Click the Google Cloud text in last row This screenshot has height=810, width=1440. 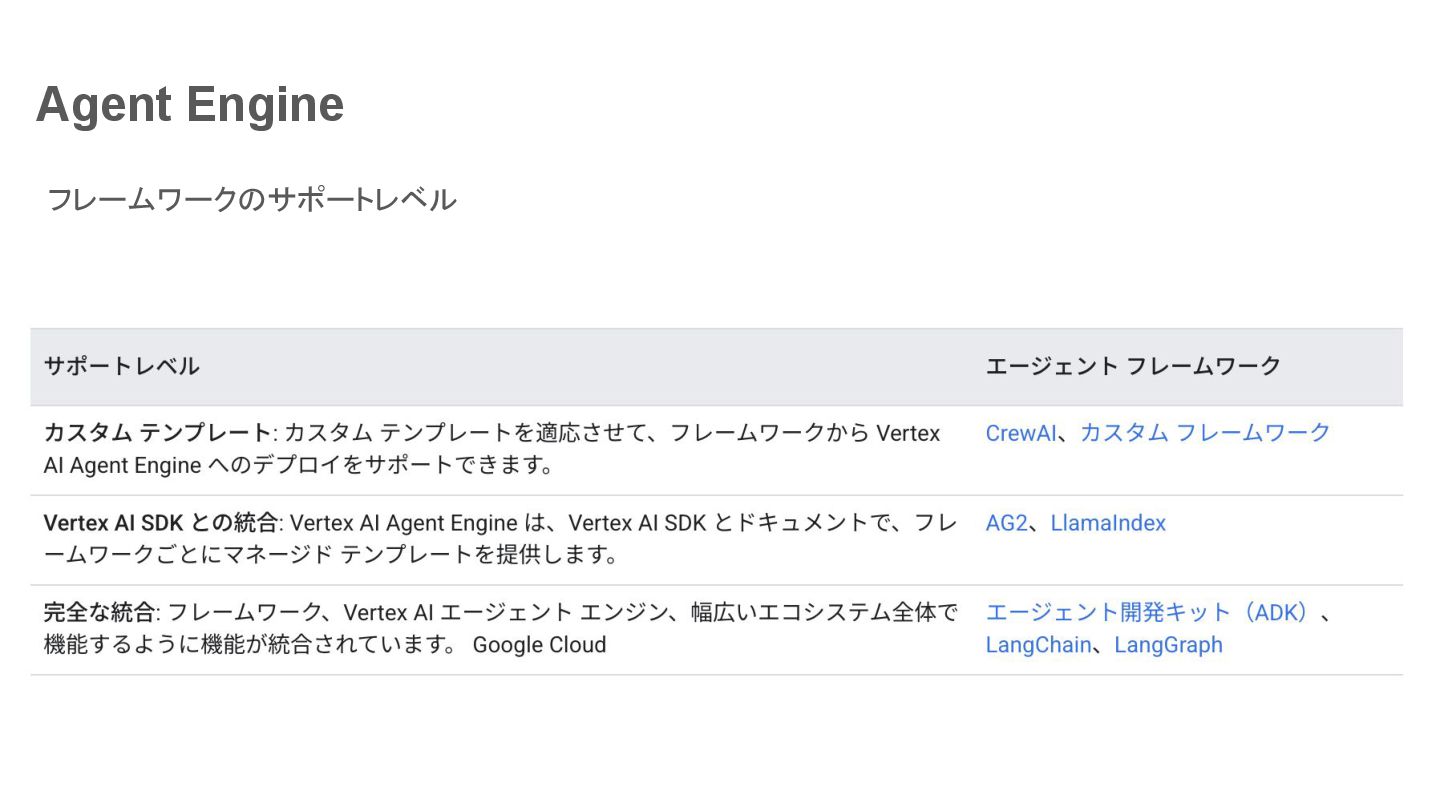pos(539,645)
